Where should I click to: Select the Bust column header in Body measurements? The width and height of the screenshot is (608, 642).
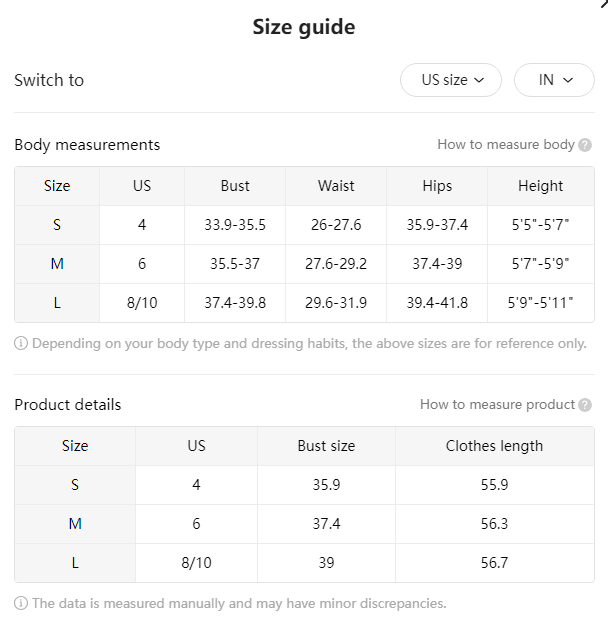pyautogui.click(x=235, y=186)
